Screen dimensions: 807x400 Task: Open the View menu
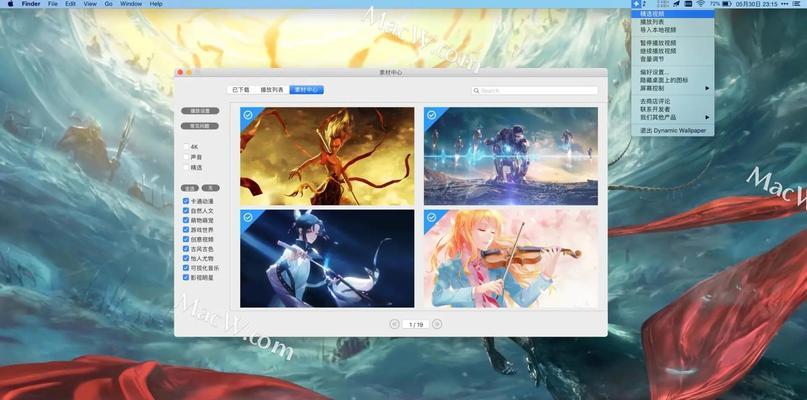click(x=90, y=4)
